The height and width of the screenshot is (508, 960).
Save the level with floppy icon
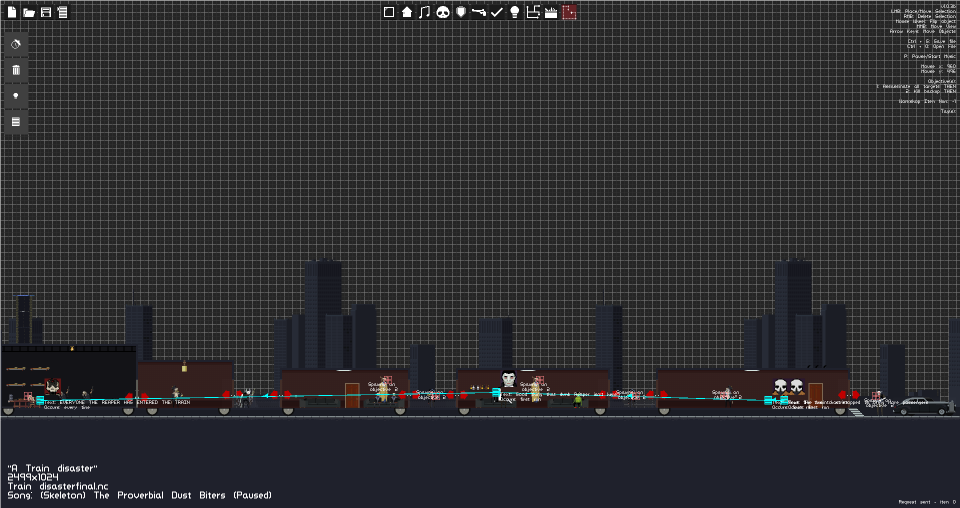click(x=46, y=12)
